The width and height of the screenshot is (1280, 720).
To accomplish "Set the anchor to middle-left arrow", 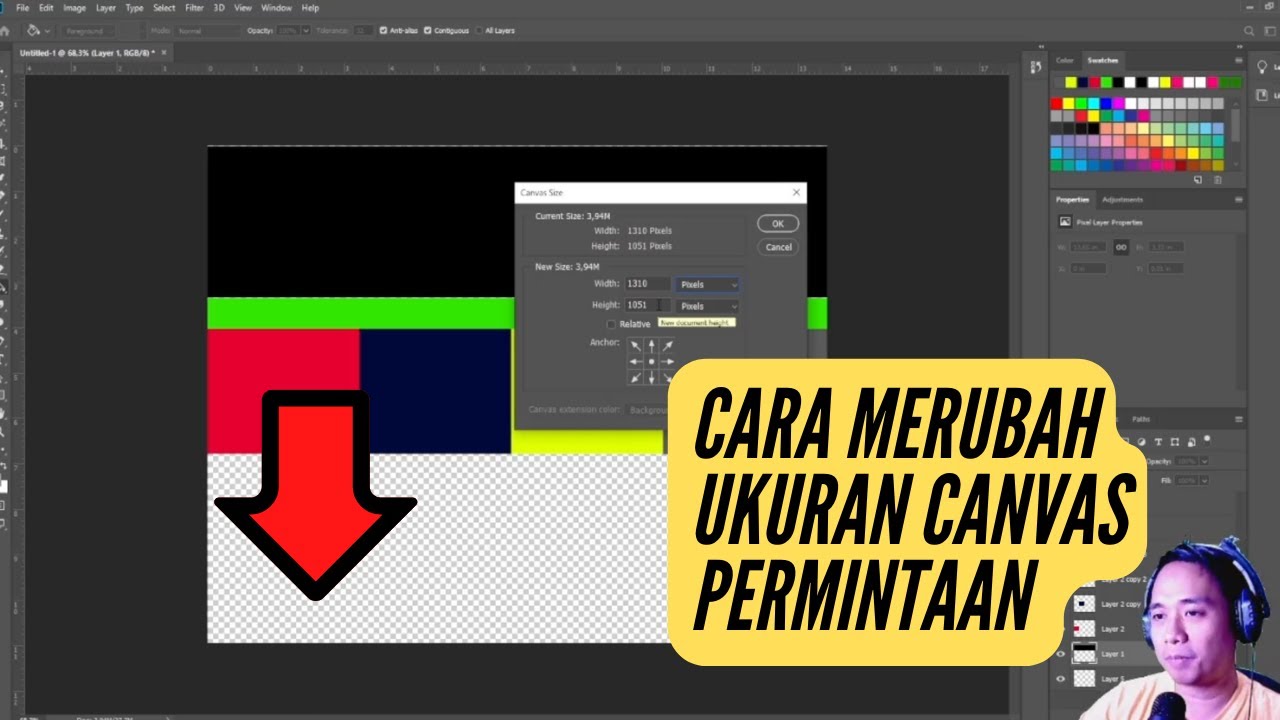I will point(636,362).
